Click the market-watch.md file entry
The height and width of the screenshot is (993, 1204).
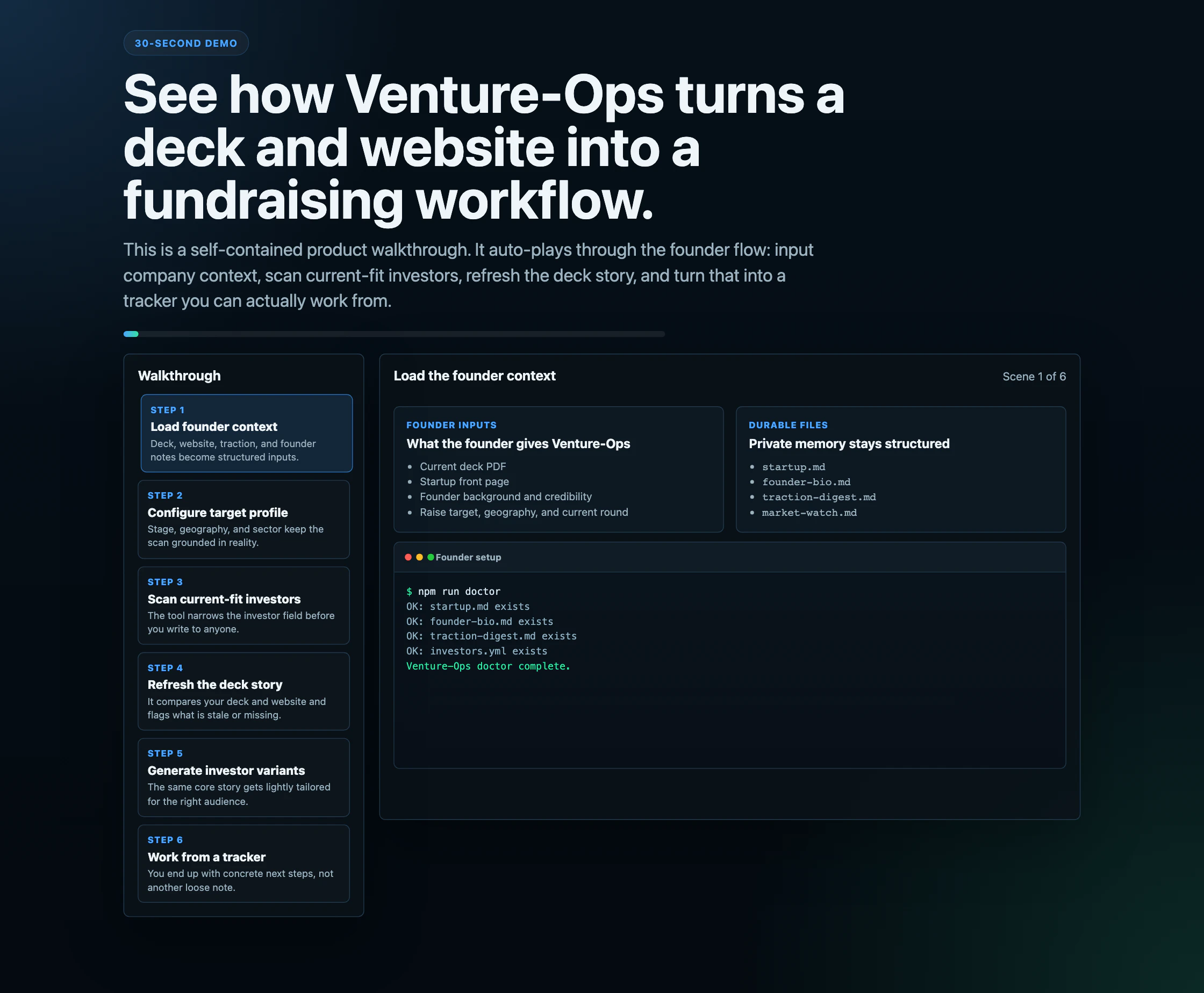pos(809,513)
